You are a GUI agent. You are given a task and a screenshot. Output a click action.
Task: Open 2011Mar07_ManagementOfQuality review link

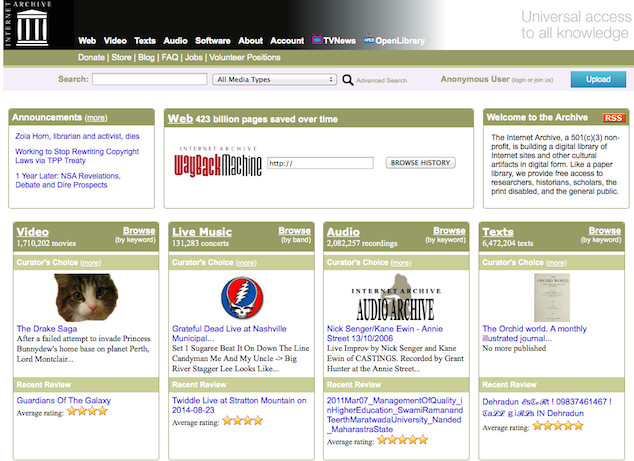coord(395,415)
